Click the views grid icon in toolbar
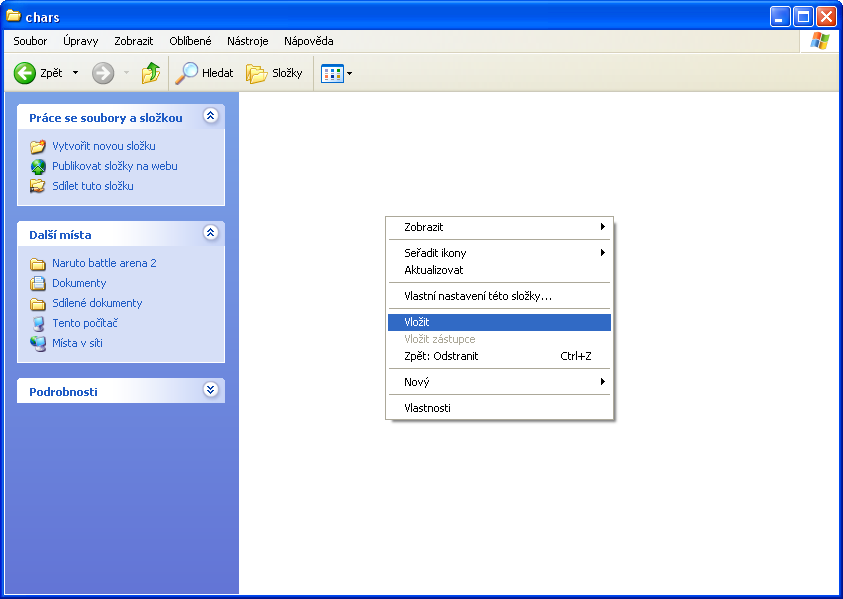Image resolution: width=843 pixels, height=599 pixels. pyautogui.click(x=332, y=74)
